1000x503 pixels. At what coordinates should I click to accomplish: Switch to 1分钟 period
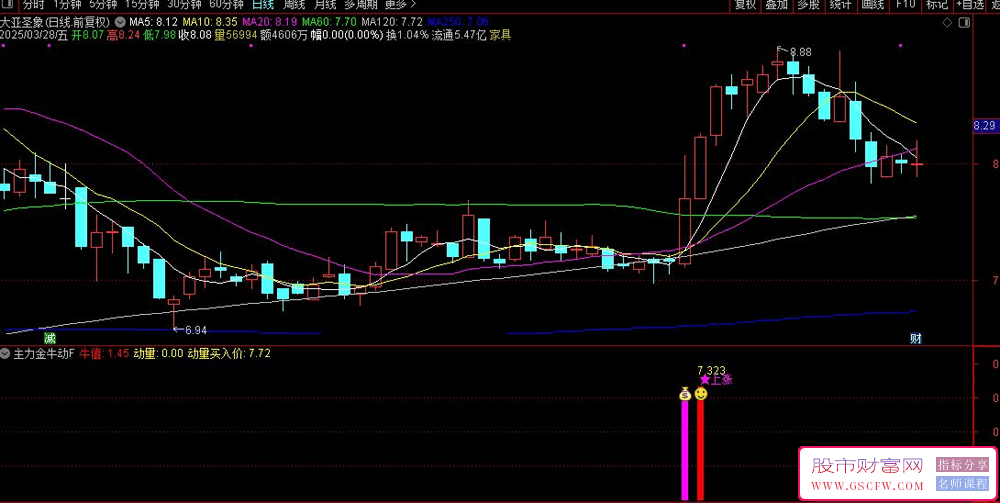tap(67, 4)
